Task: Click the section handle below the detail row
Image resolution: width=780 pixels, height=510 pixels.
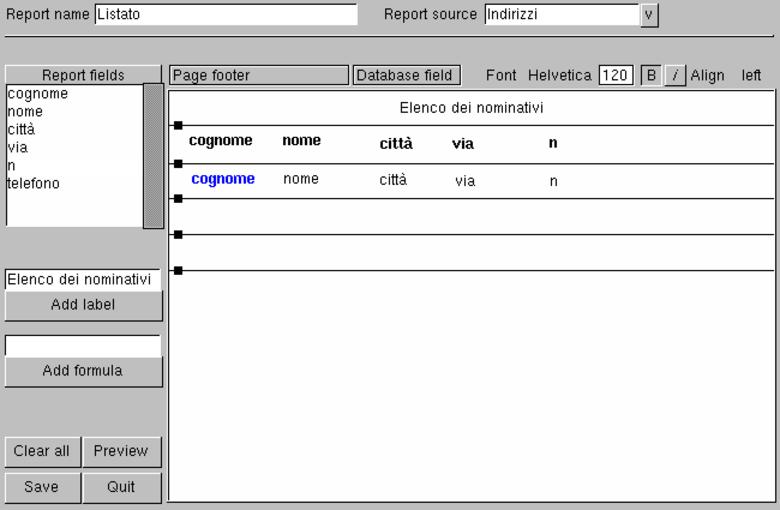Action: coord(178,199)
